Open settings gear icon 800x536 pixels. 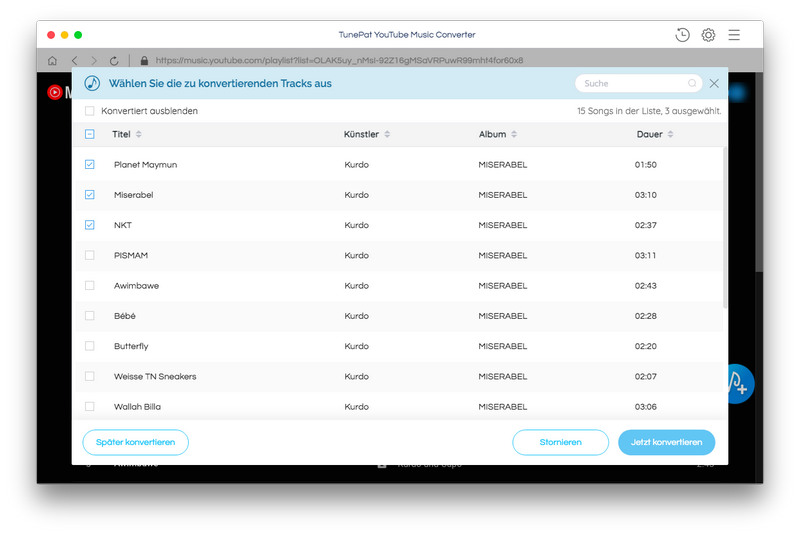[708, 35]
